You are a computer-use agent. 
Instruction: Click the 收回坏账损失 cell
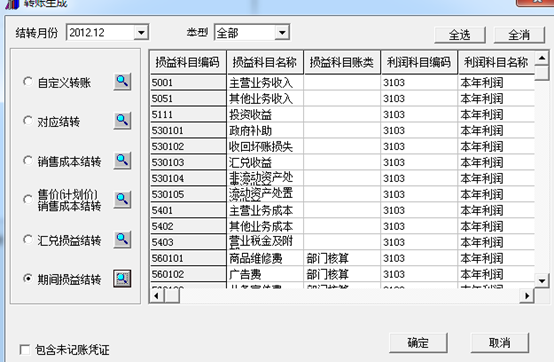[265, 146]
